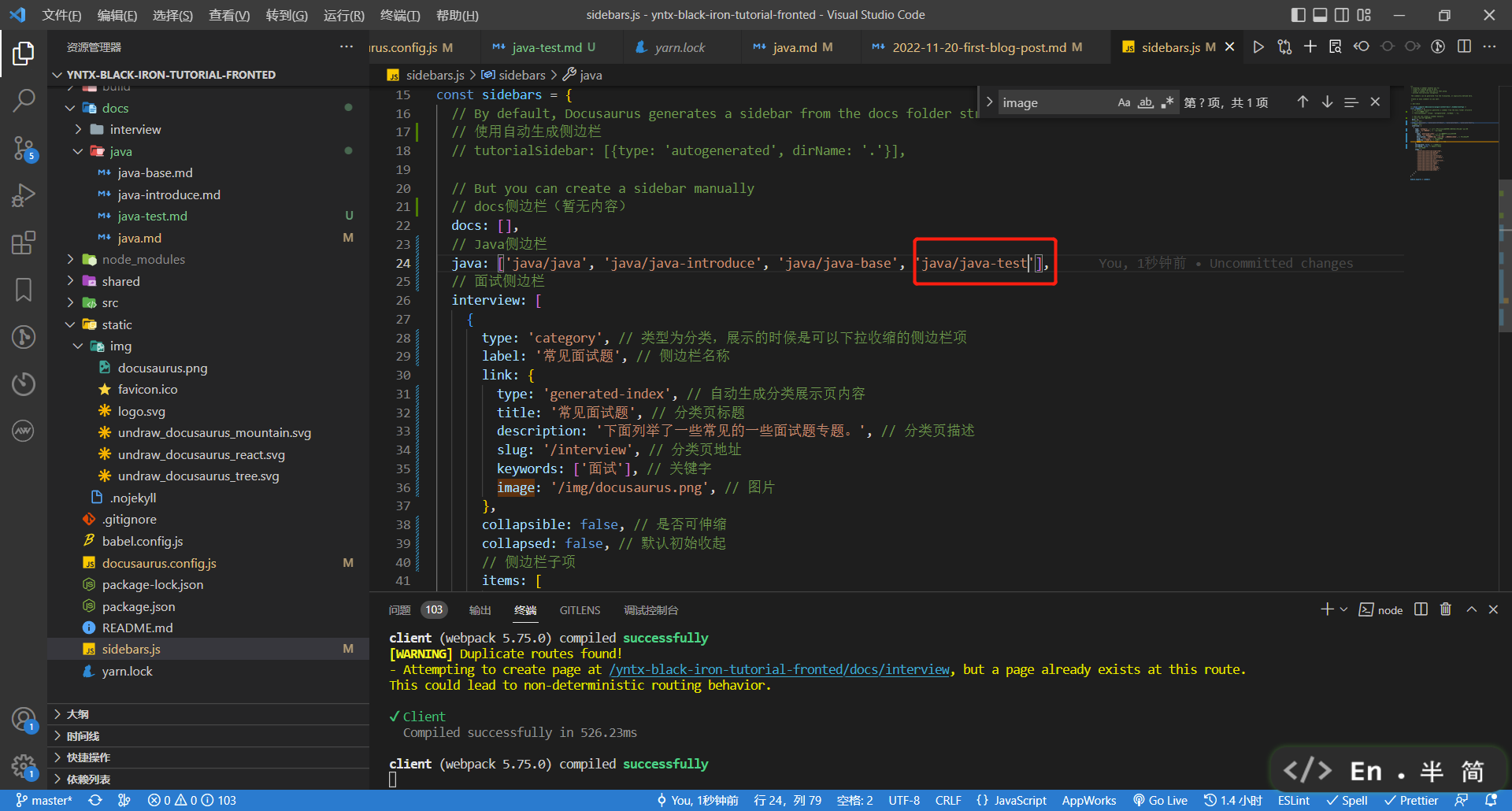The width and height of the screenshot is (1512, 811).
Task: Open the Manage settings gear
Action: pos(24,766)
